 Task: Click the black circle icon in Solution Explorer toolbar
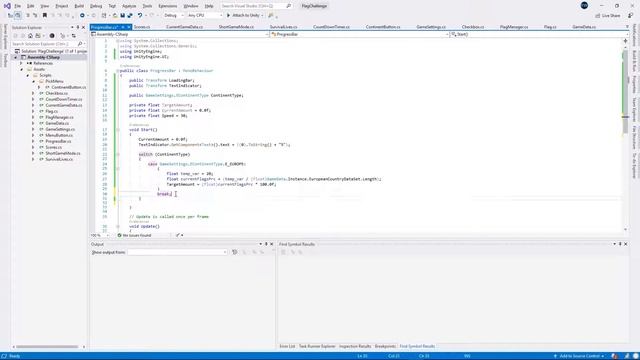(52, 36)
